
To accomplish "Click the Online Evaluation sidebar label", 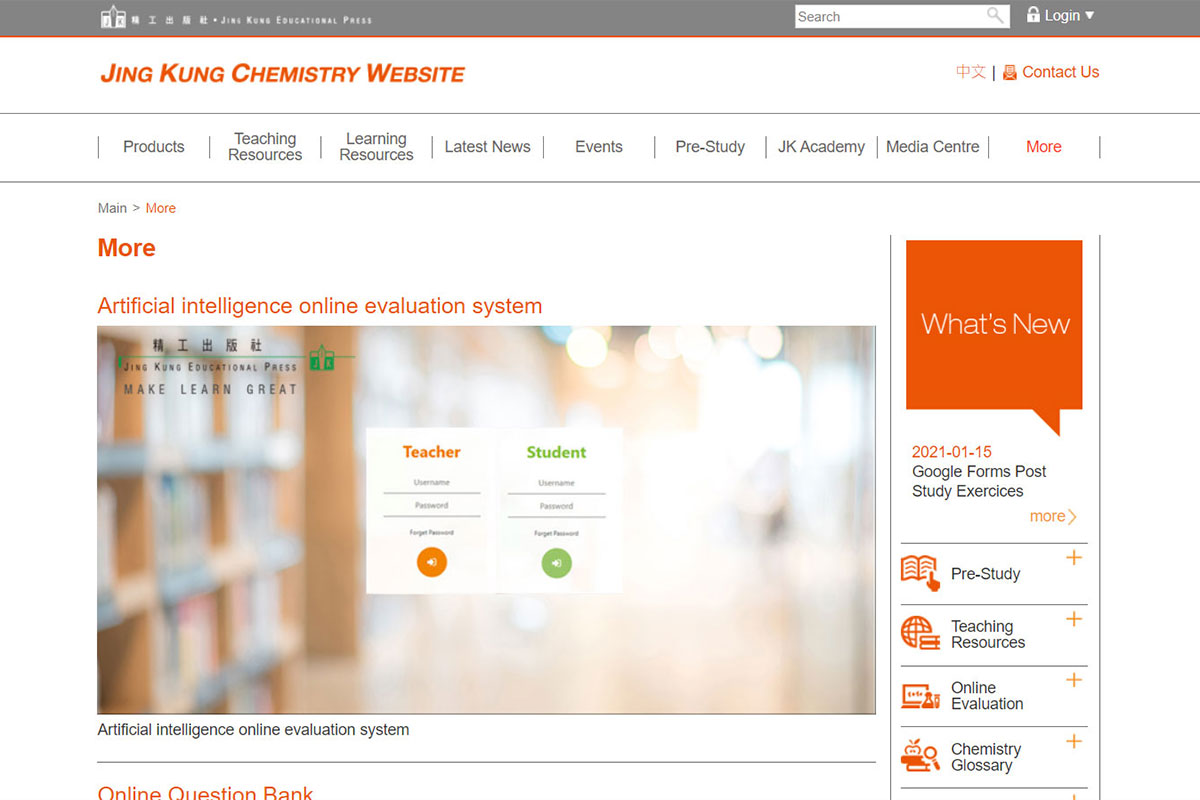I will (987, 696).
